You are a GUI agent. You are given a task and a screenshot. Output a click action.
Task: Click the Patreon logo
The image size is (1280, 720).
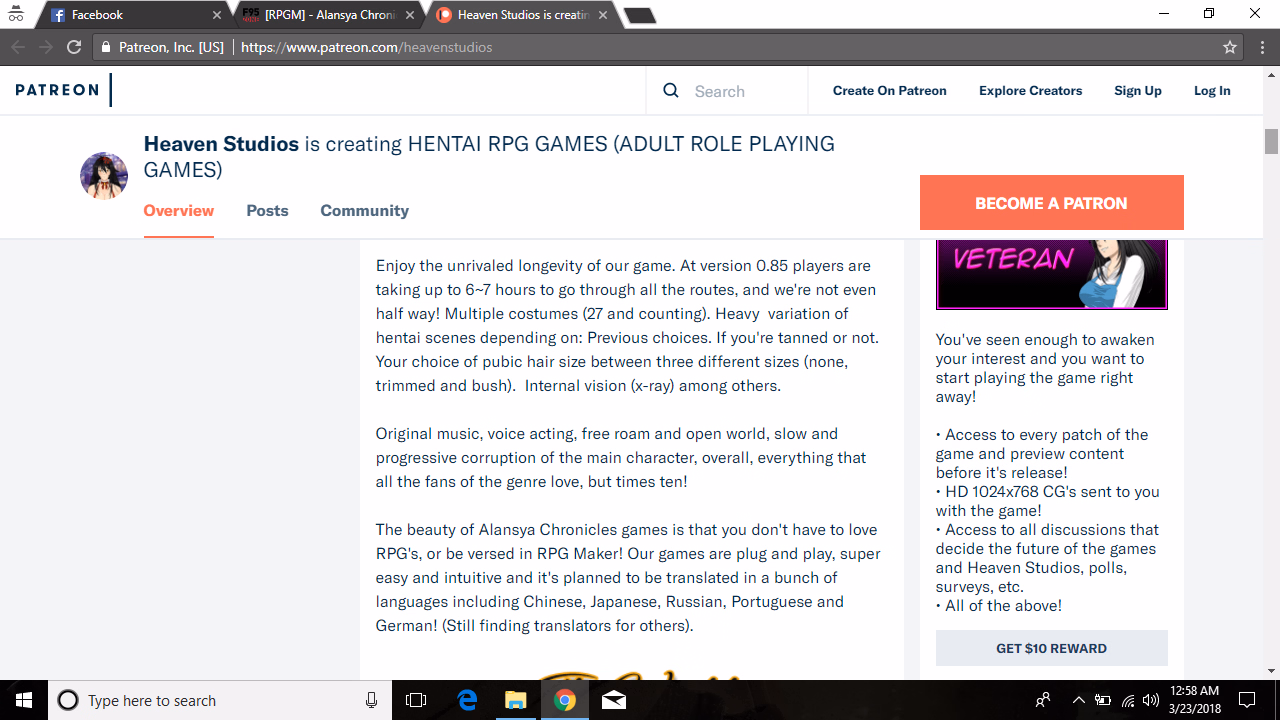click(57, 90)
